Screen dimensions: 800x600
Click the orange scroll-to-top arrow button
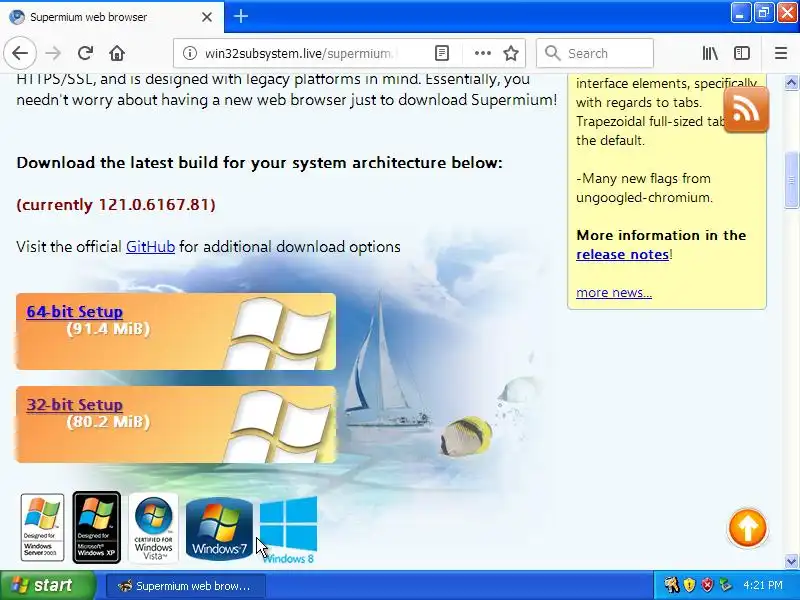point(747,528)
